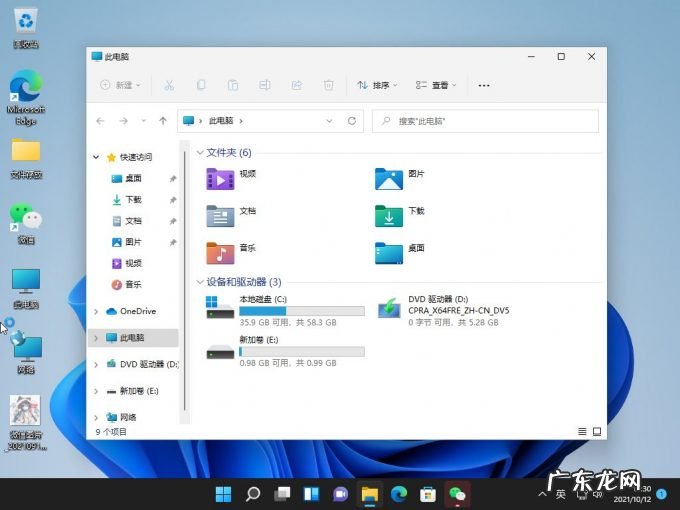Select the 文档 folder icon in main pane
Image resolution: width=680 pixels, height=510 pixels.
pyautogui.click(x=220, y=216)
